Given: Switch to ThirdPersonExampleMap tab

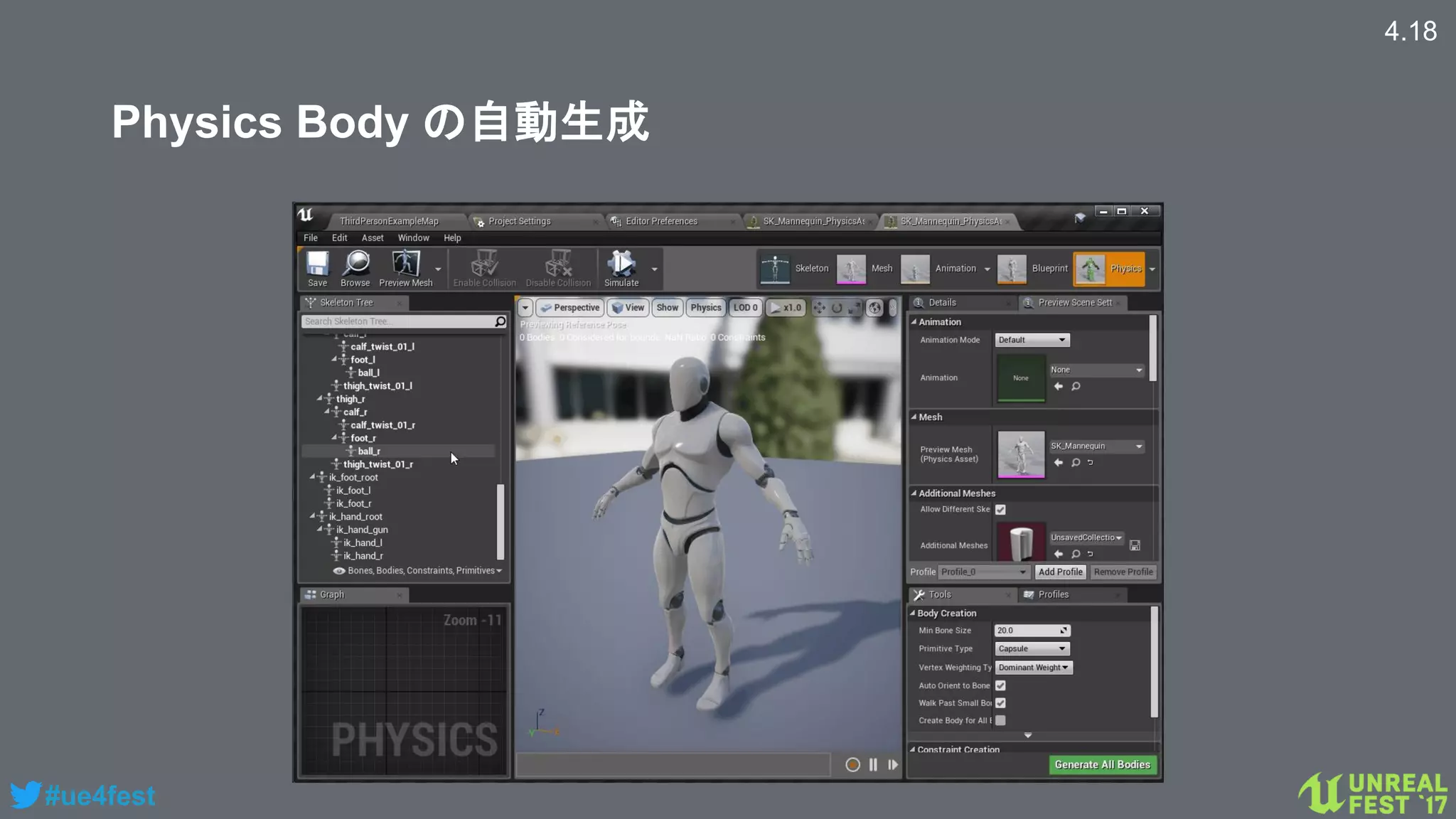Looking at the screenshot, I should click(x=389, y=221).
